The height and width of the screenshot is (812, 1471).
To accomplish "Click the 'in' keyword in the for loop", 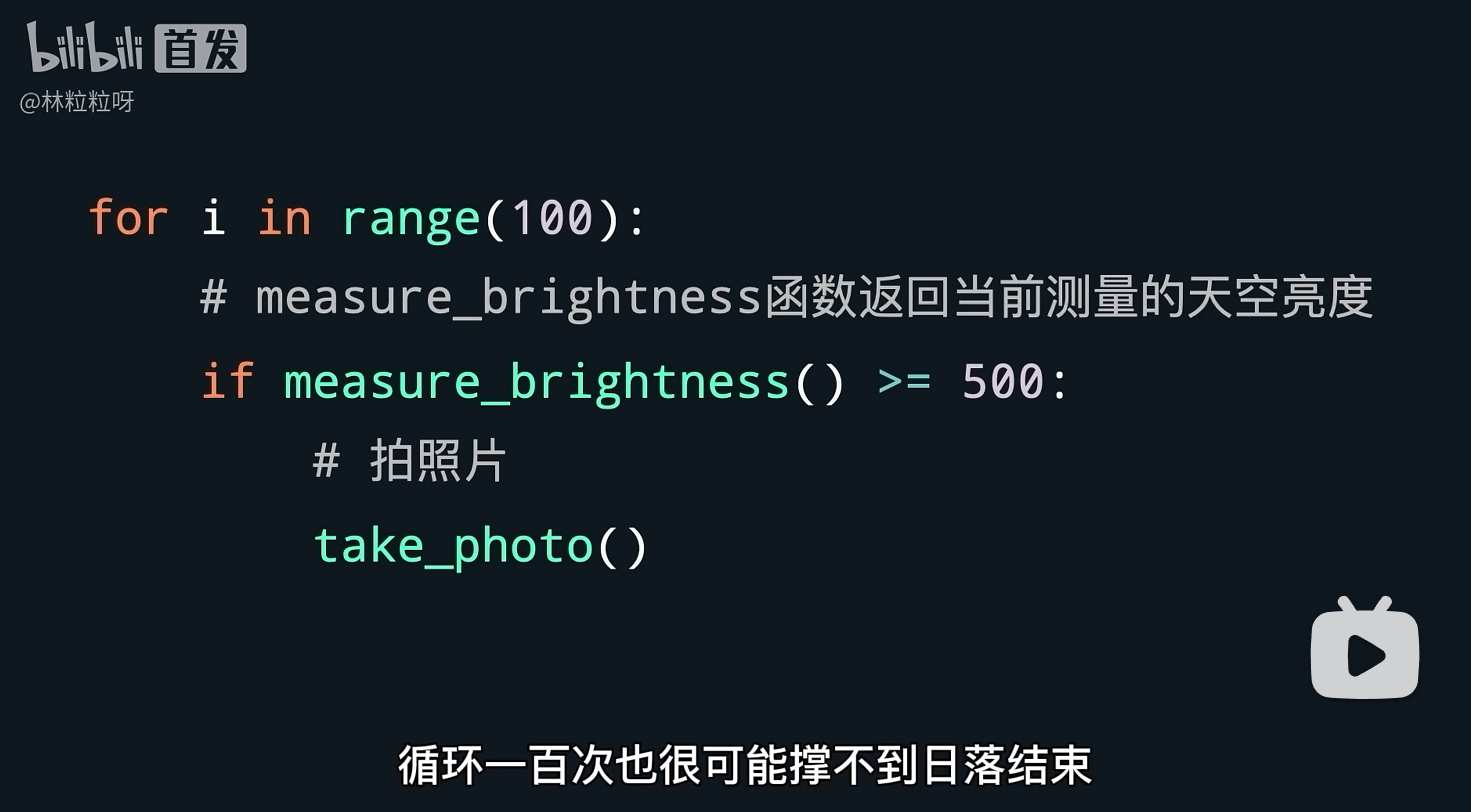I will tap(284, 217).
